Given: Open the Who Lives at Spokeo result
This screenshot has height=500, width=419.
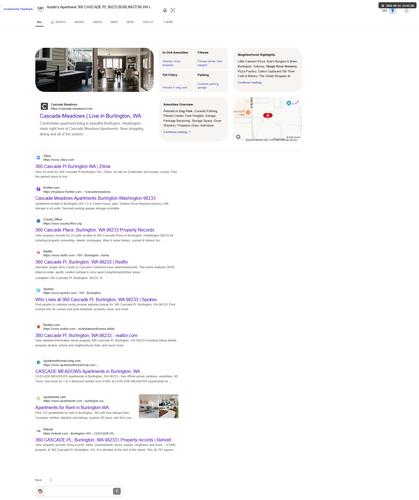Looking at the screenshot, I should (x=96, y=299).
